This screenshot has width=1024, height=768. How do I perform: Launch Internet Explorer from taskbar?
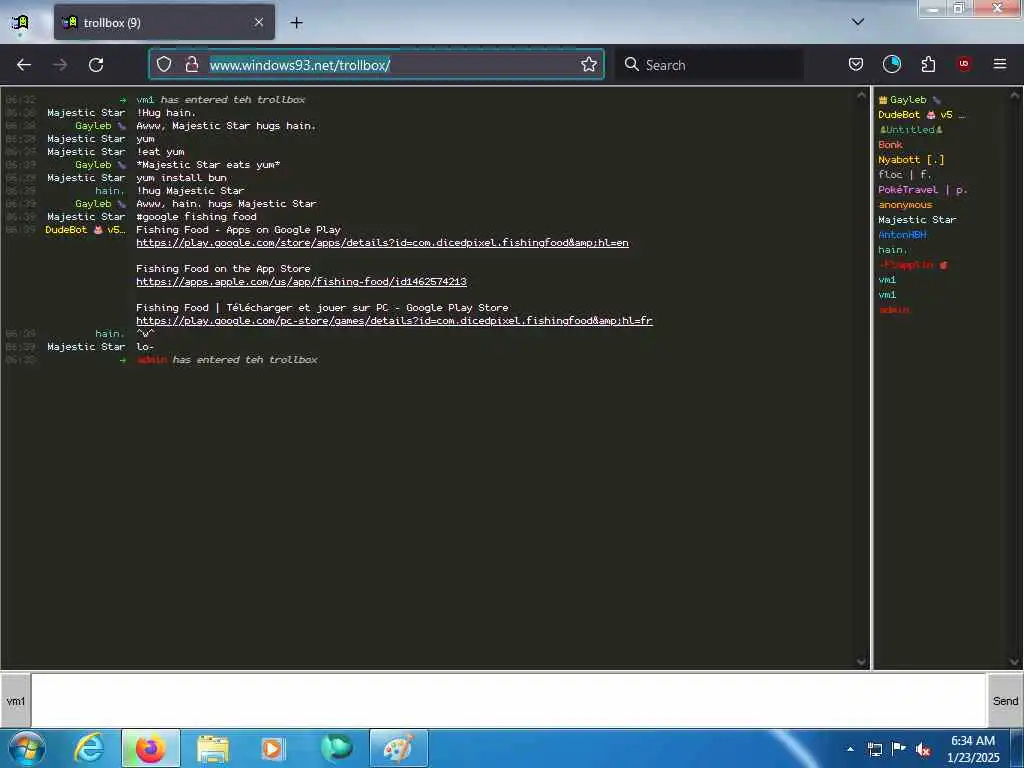89,748
